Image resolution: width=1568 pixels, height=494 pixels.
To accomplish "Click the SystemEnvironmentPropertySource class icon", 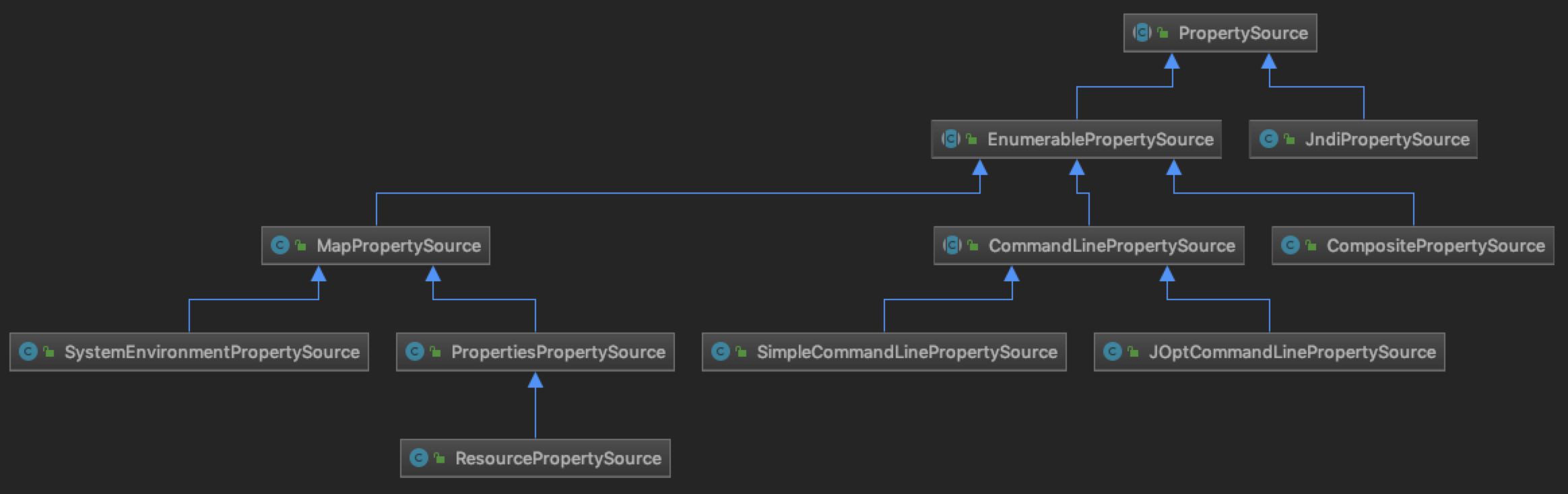I will pyautogui.click(x=28, y=352).
